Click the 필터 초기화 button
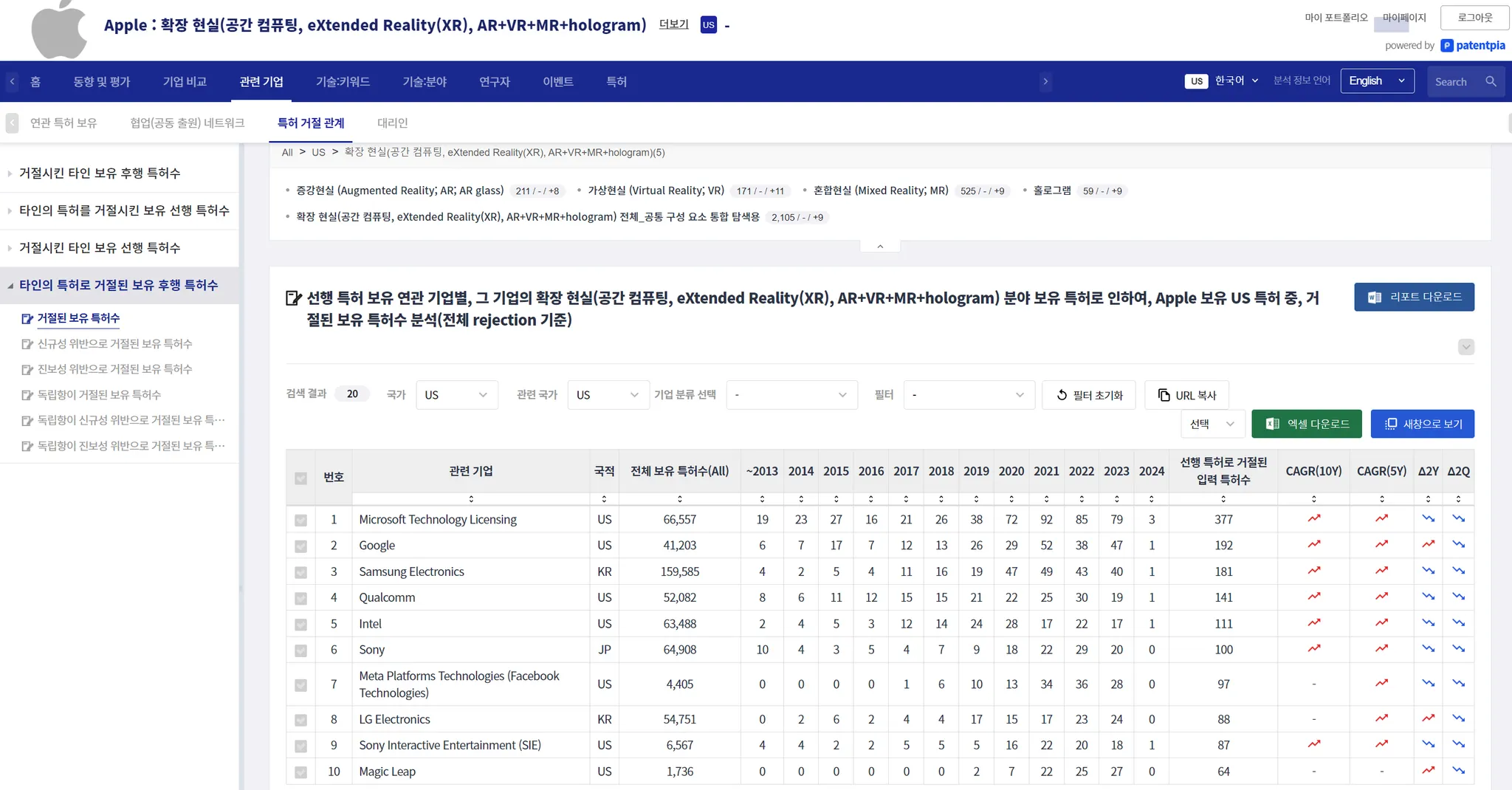1512x790 pixels. pyautogui.click(x=1090, y=395)
